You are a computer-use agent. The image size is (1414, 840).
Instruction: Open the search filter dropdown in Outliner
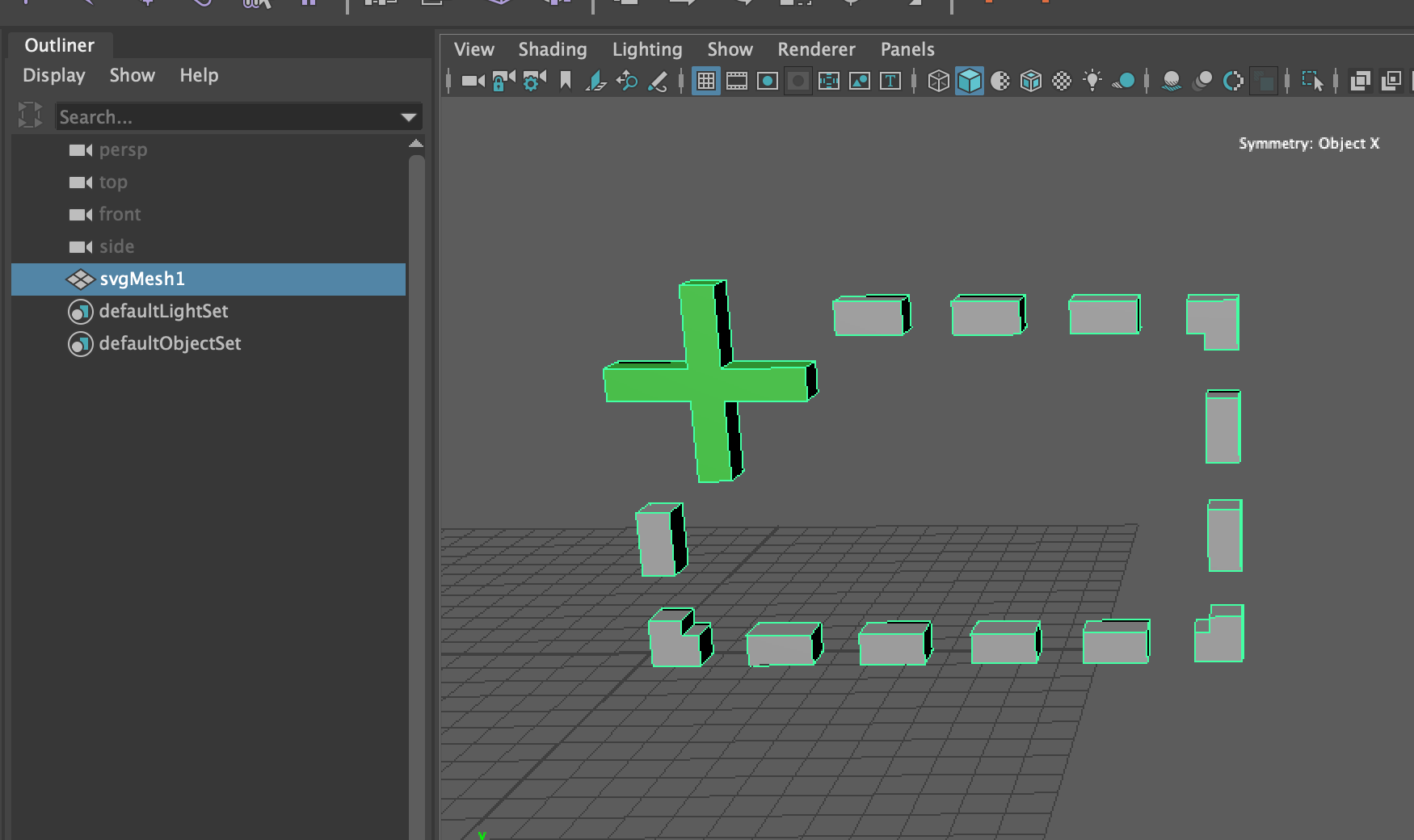[x=408, y=116]
